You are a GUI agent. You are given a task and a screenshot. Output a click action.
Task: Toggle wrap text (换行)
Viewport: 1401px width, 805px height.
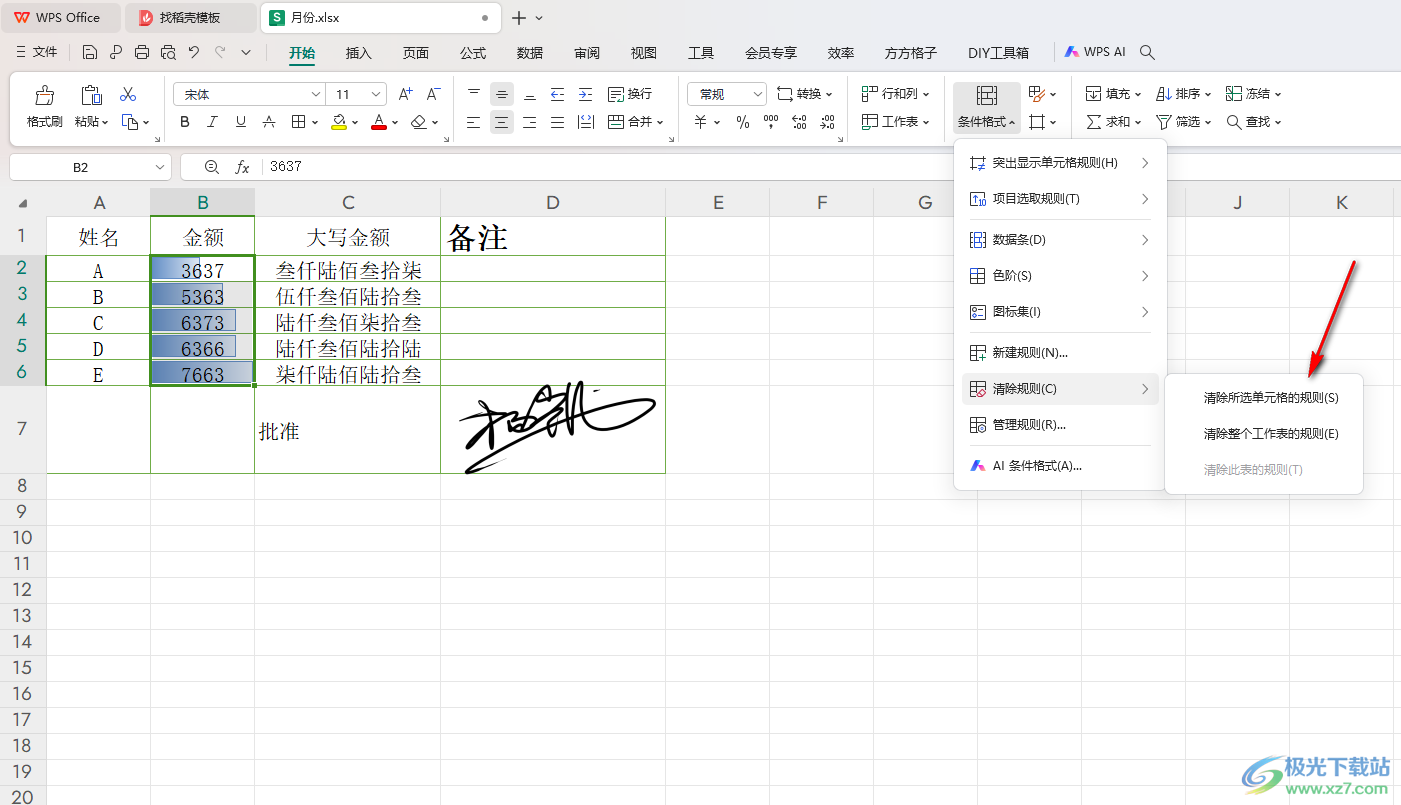630,94
